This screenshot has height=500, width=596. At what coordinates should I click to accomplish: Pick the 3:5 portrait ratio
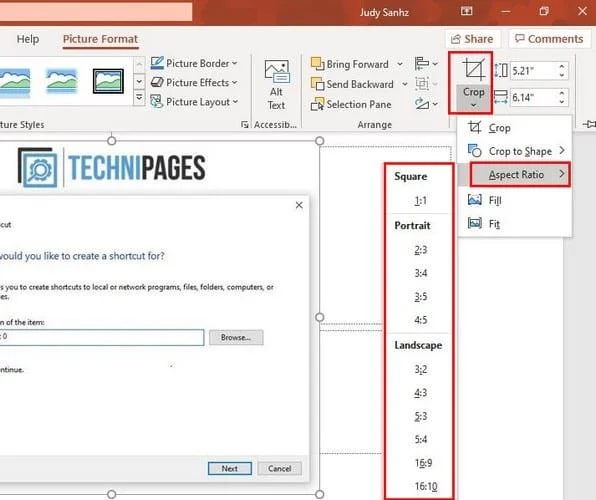pyautogui.click(x=420, y=296)
